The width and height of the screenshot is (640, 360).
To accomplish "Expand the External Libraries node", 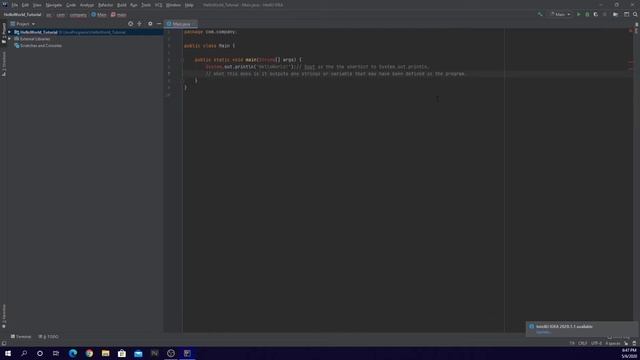I will [x=10, y=39].
